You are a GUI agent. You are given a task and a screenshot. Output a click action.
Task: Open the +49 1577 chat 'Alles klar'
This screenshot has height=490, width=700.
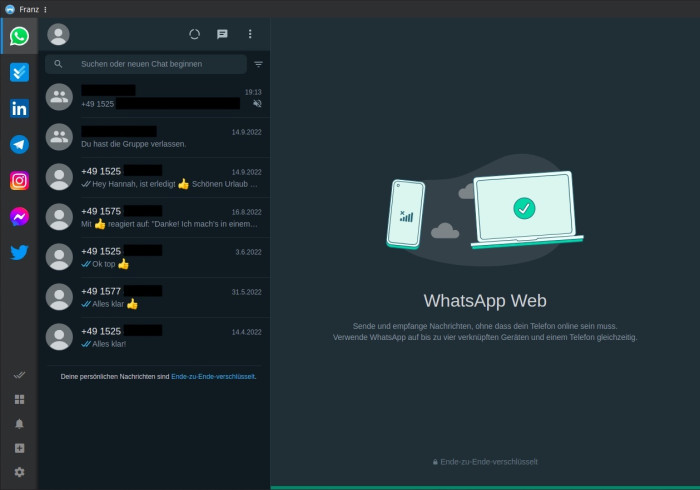click(x=154, y=297)
